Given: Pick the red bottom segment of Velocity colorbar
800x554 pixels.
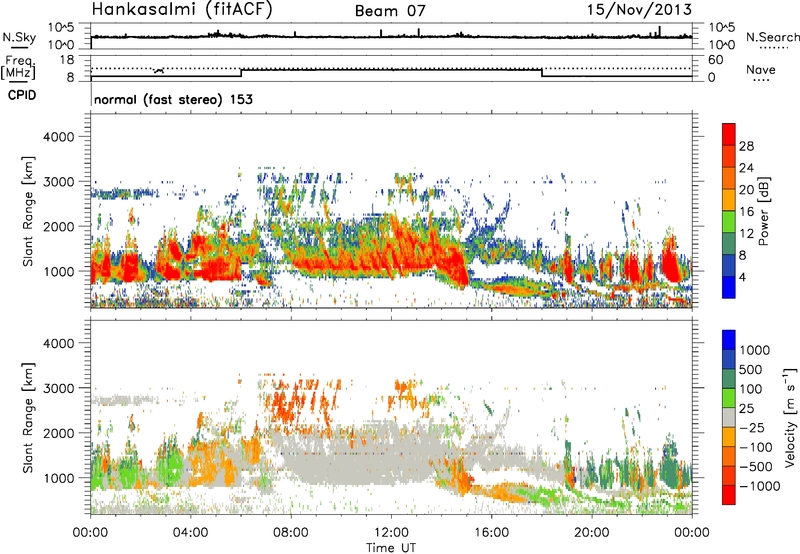Looking at the screenshot, I should [729, 495].
